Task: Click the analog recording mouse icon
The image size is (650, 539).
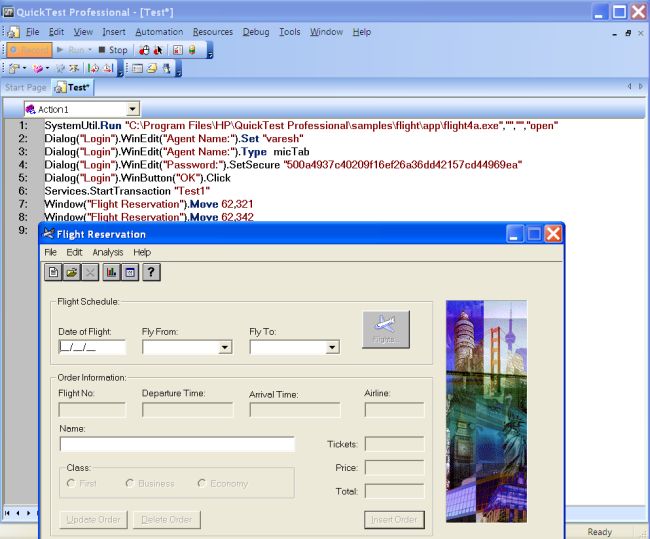Action: coord(144,50)
